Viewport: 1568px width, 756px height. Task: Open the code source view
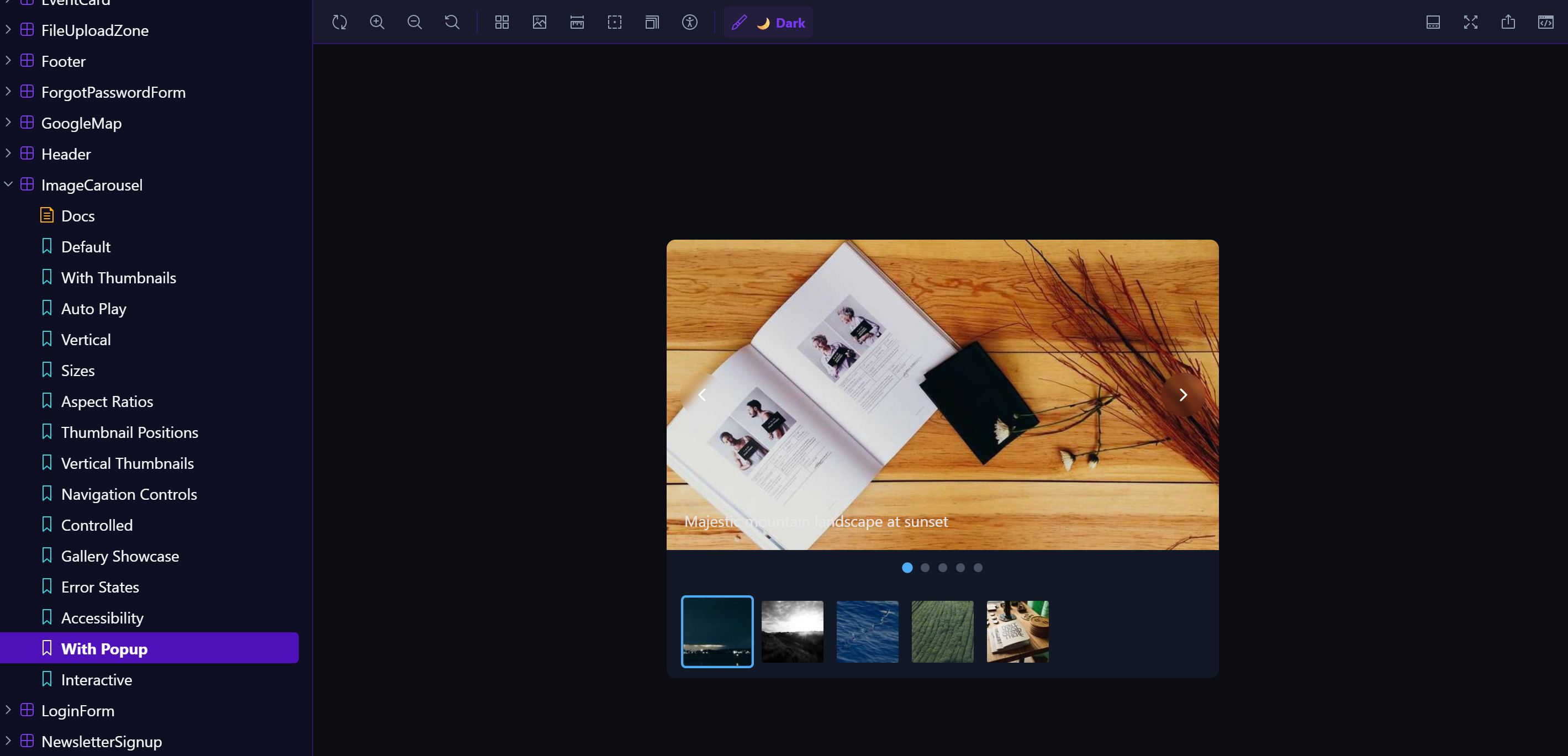point(1546,22)
